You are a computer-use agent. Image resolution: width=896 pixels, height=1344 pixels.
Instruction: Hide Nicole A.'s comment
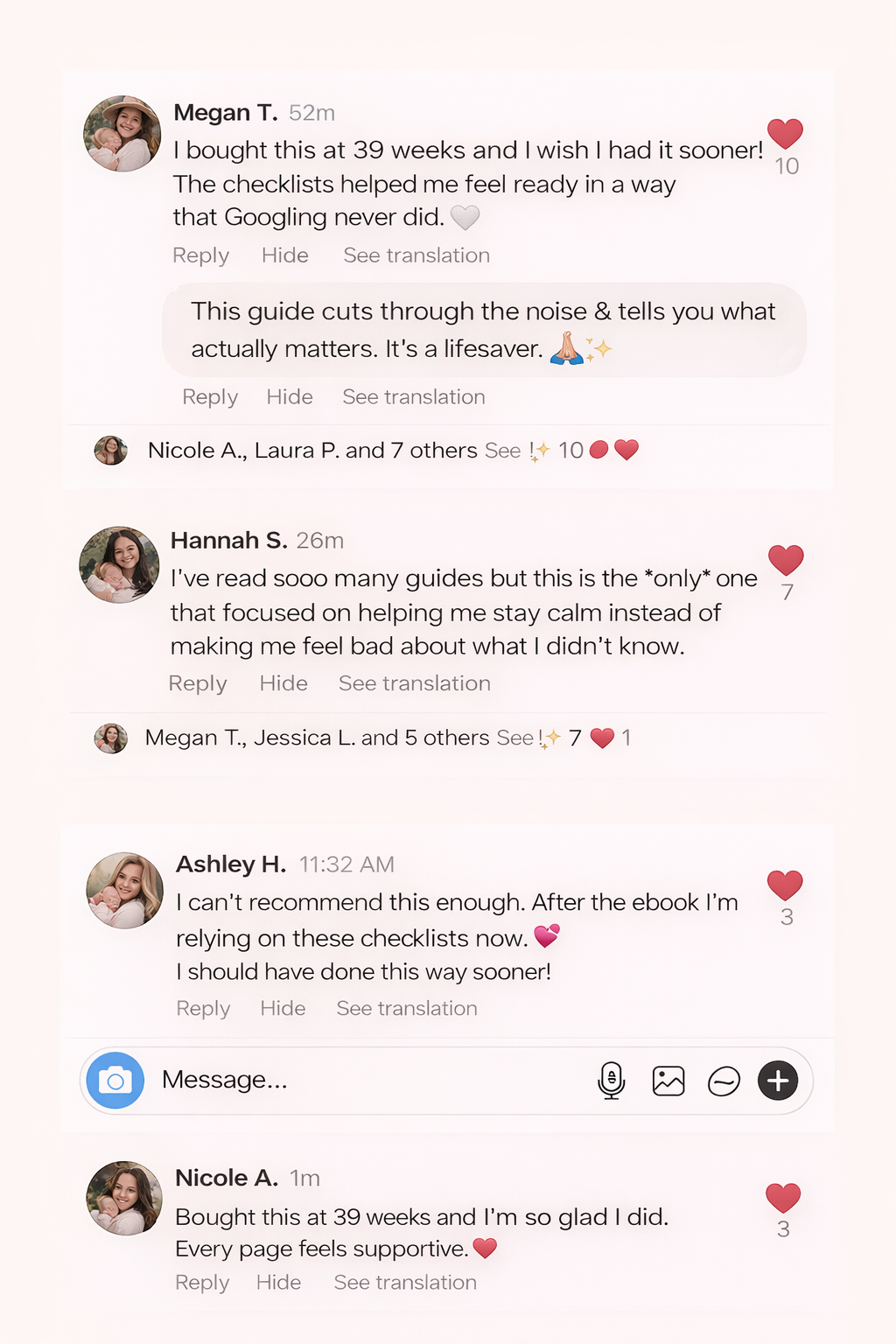click(x=278, y=1283)
